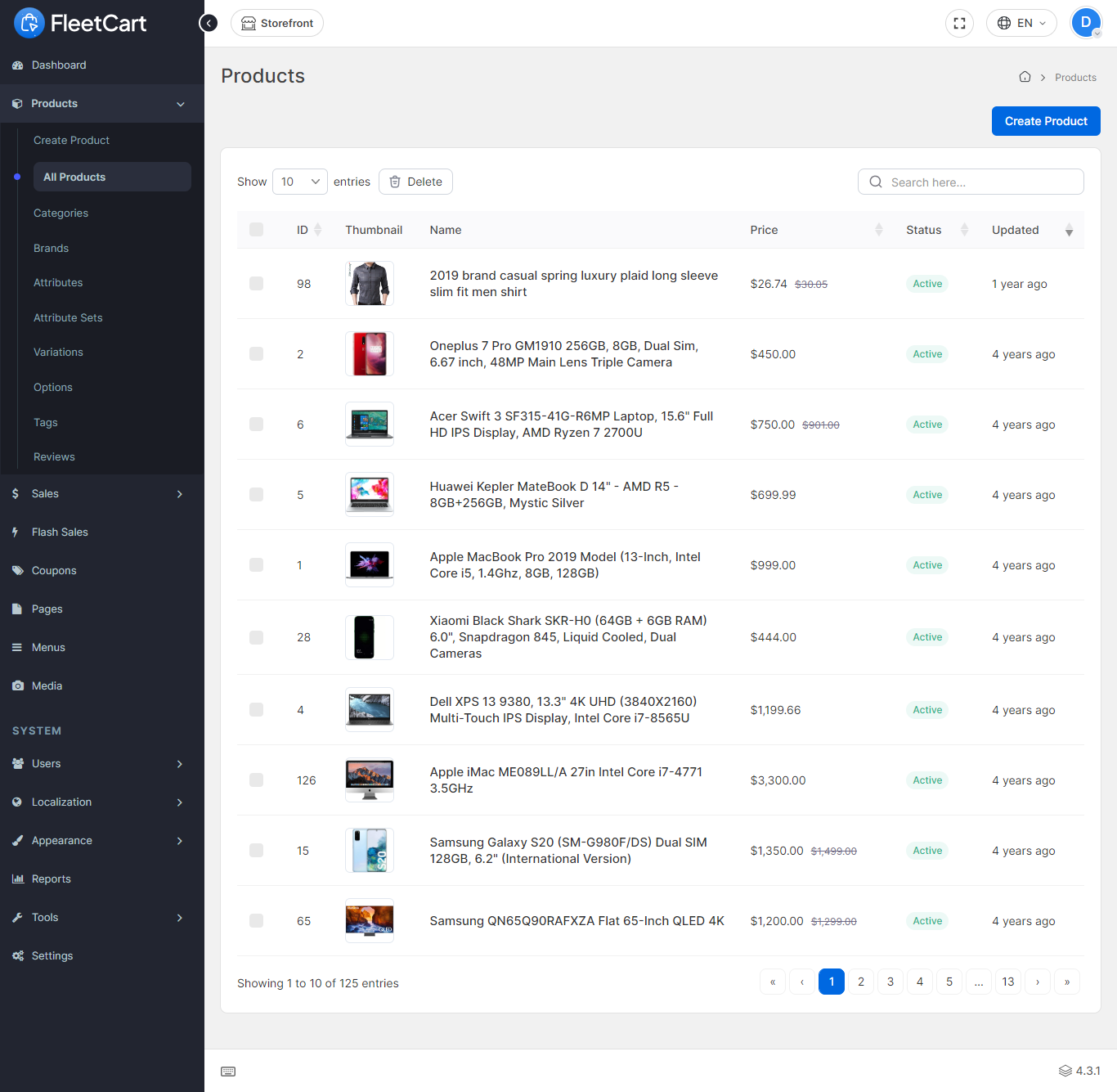Open the EN language dropdown
This screenshot has width=1117, height=1092.
click(1021, 23)
